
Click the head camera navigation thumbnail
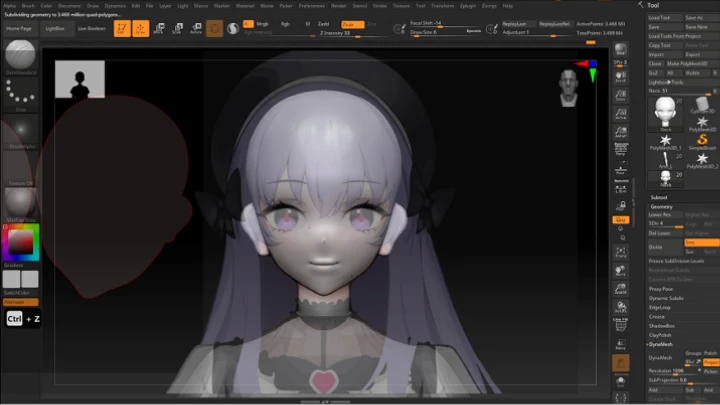coord(568,88)
